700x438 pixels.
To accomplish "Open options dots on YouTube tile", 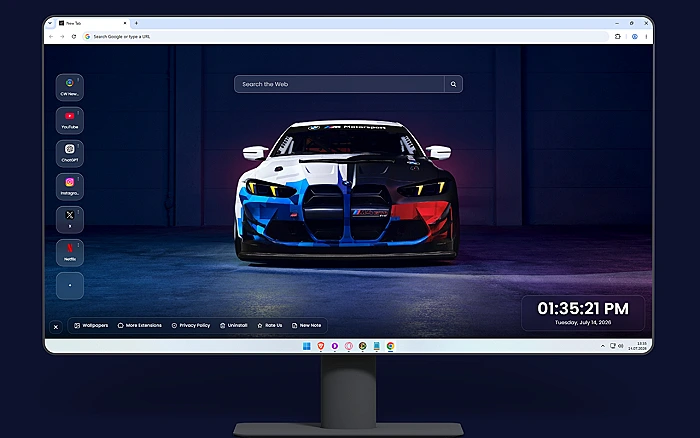I will (x=78, y=113).
